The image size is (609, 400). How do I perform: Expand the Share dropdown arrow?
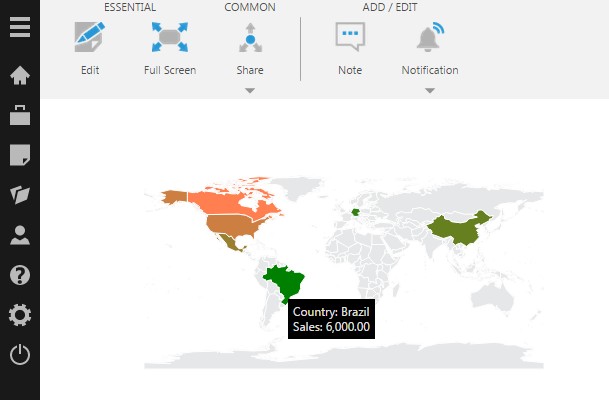250,90
